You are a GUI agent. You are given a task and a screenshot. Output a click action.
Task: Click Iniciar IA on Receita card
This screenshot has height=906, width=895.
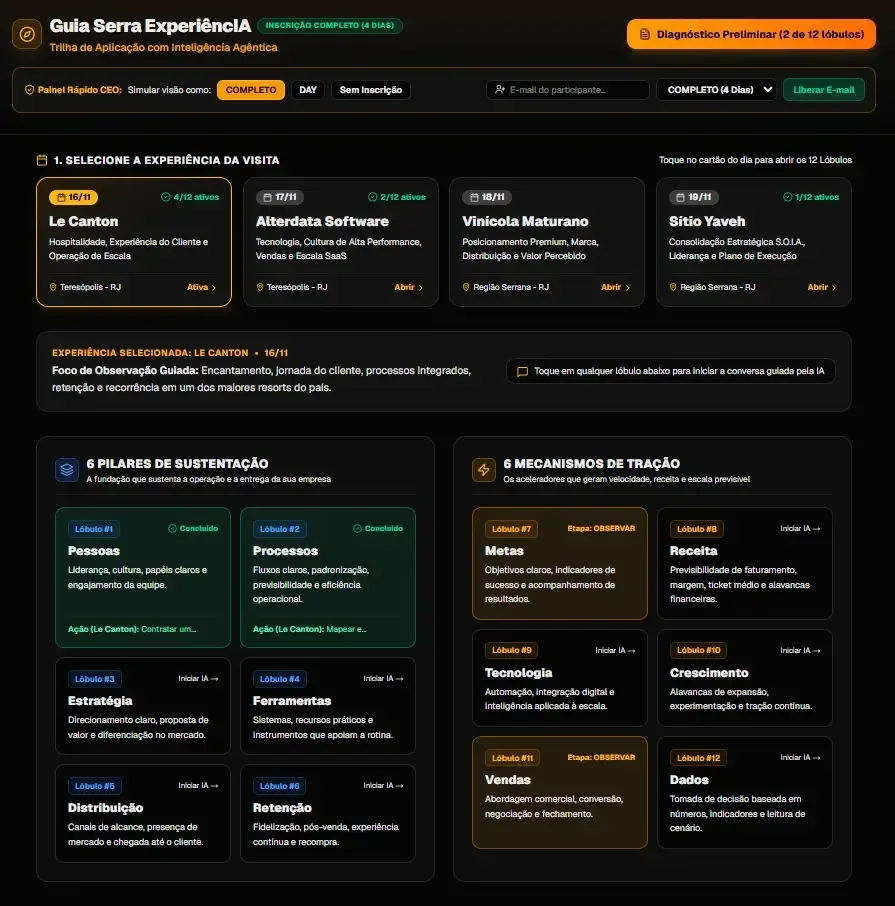click(800, 529)
